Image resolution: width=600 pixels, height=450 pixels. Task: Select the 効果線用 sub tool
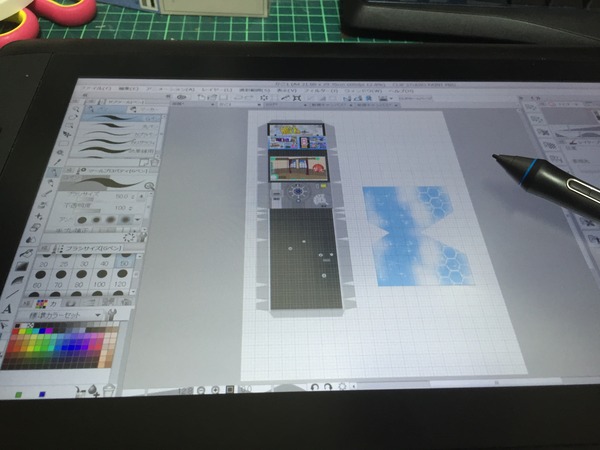pyautogui.click(x=112, y=152)
